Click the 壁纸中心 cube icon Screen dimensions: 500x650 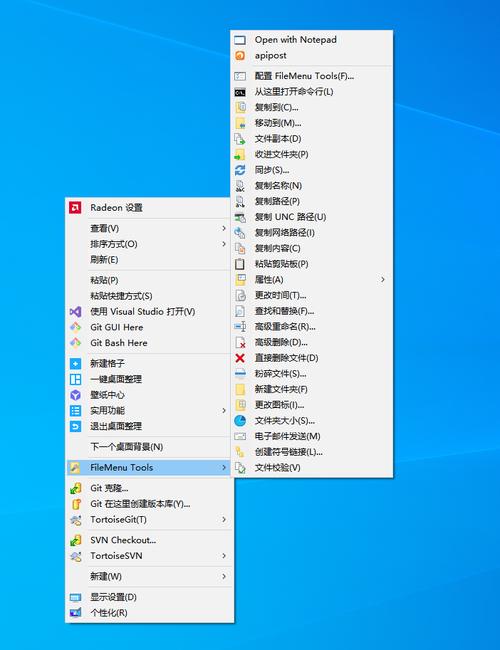click(75, 395)
